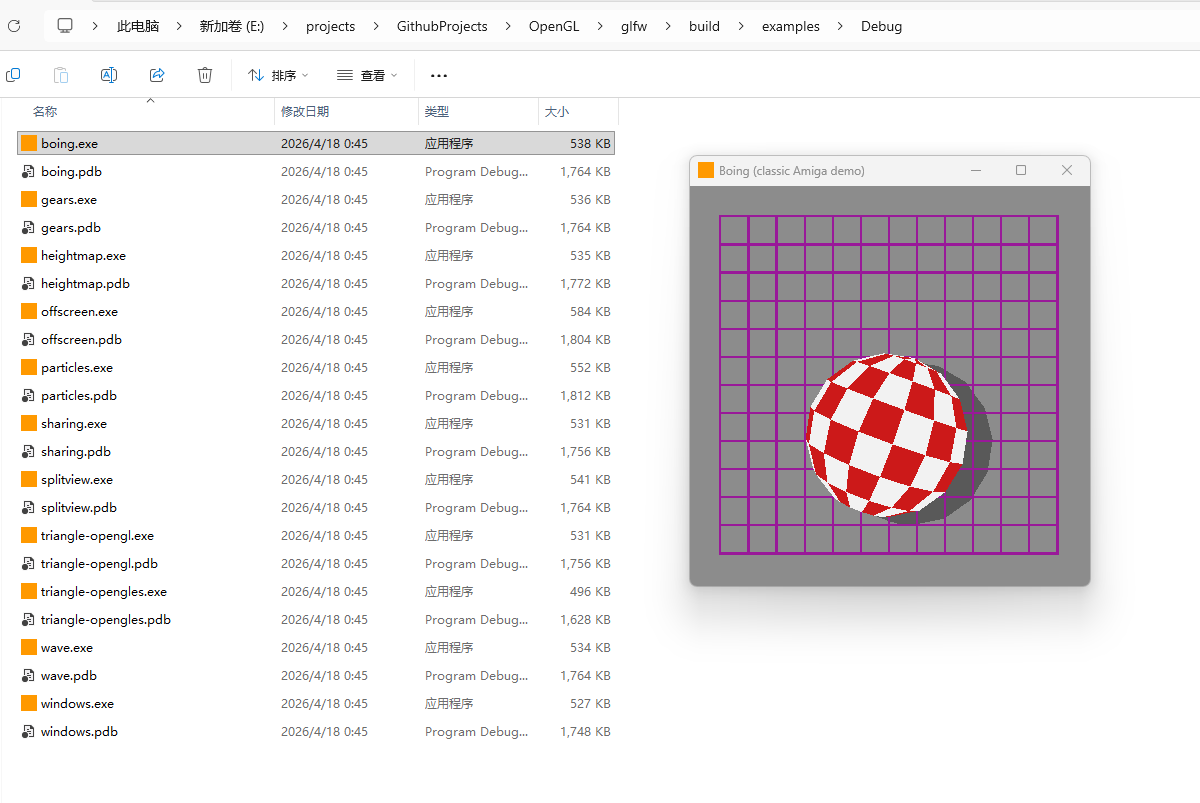This screenshot has width=1200, height=803.
Task: Expand the chevron after glfw in breadcrumb
Action: click(668, 26)
